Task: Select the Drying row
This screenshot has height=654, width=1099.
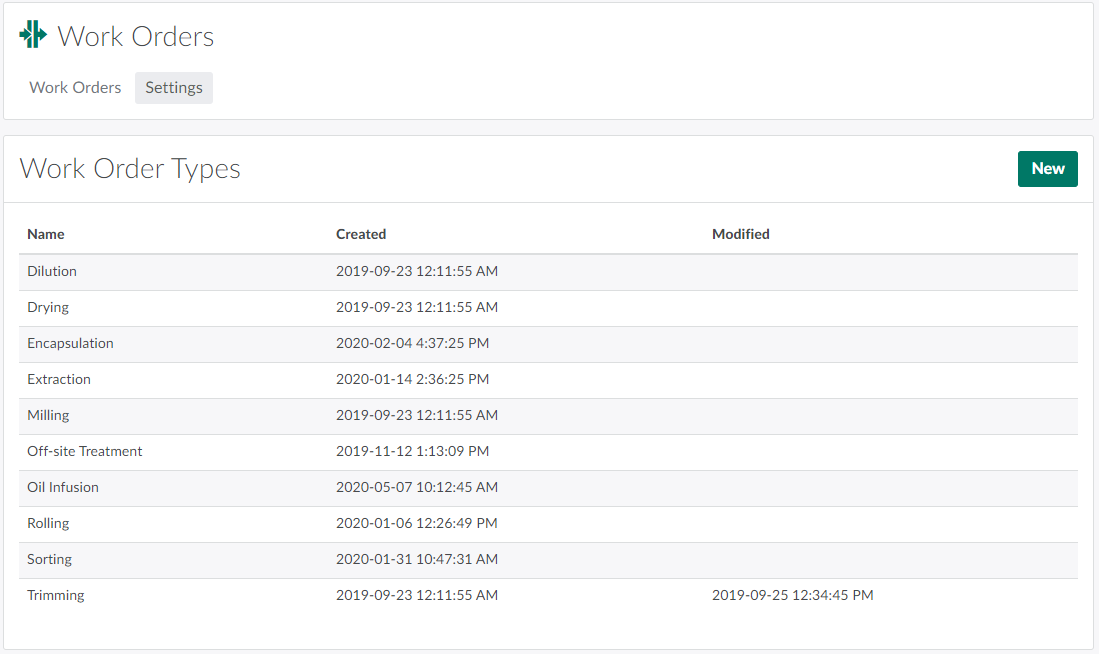Action: point(48,307)
